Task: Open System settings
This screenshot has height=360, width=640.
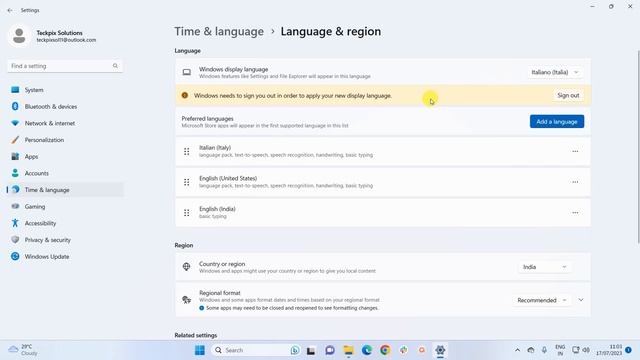Action: (x=64, y=90)
